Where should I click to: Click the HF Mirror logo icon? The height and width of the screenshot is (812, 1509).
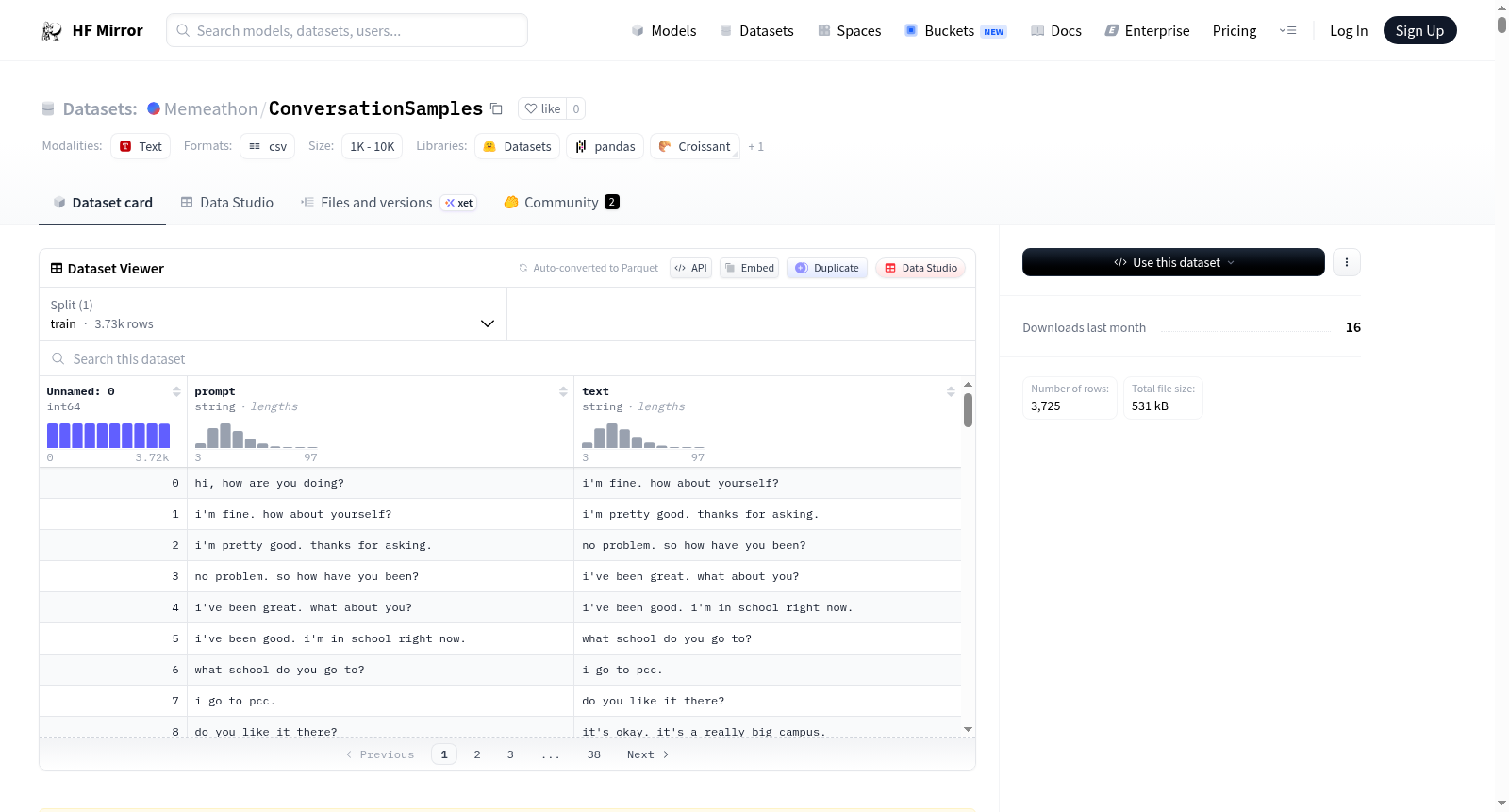(x=52, y=31)
